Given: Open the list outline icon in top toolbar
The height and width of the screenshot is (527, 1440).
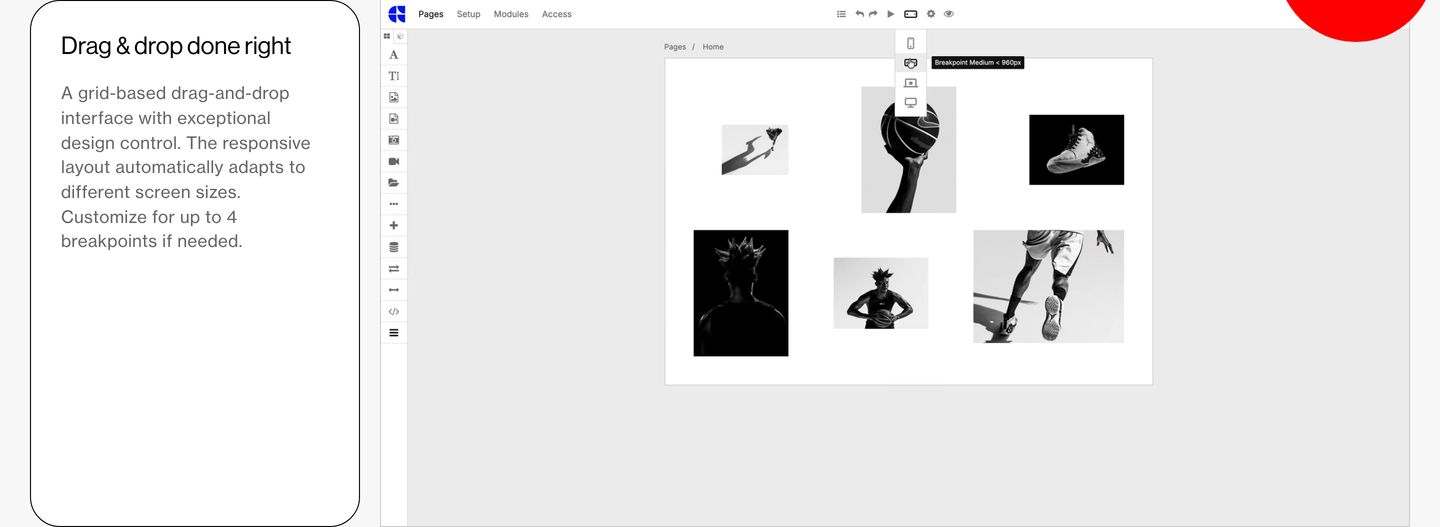Looking at the screenshot, I should pos(841,14).
